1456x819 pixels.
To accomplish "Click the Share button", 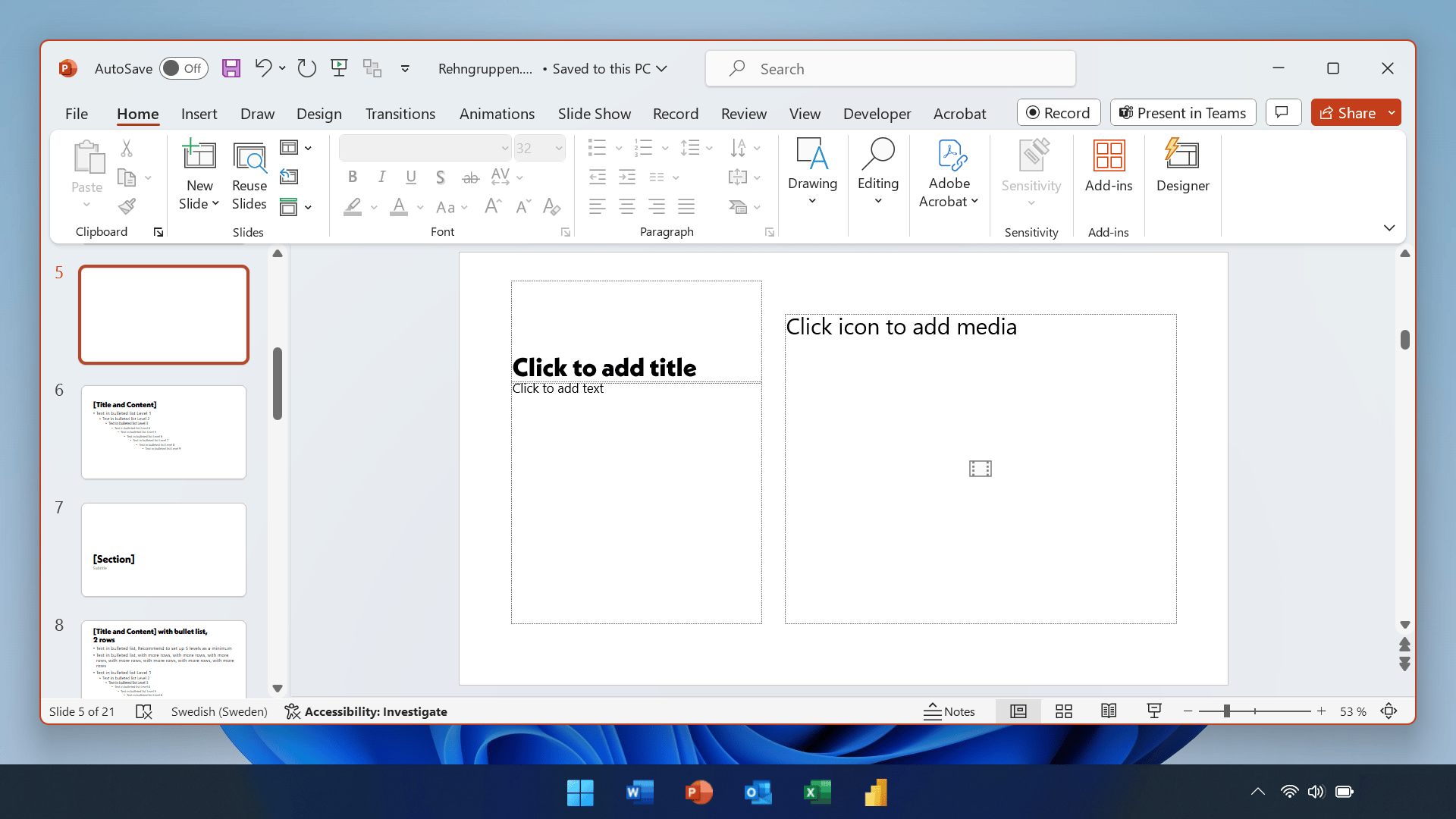I will tap(1348, 112).
